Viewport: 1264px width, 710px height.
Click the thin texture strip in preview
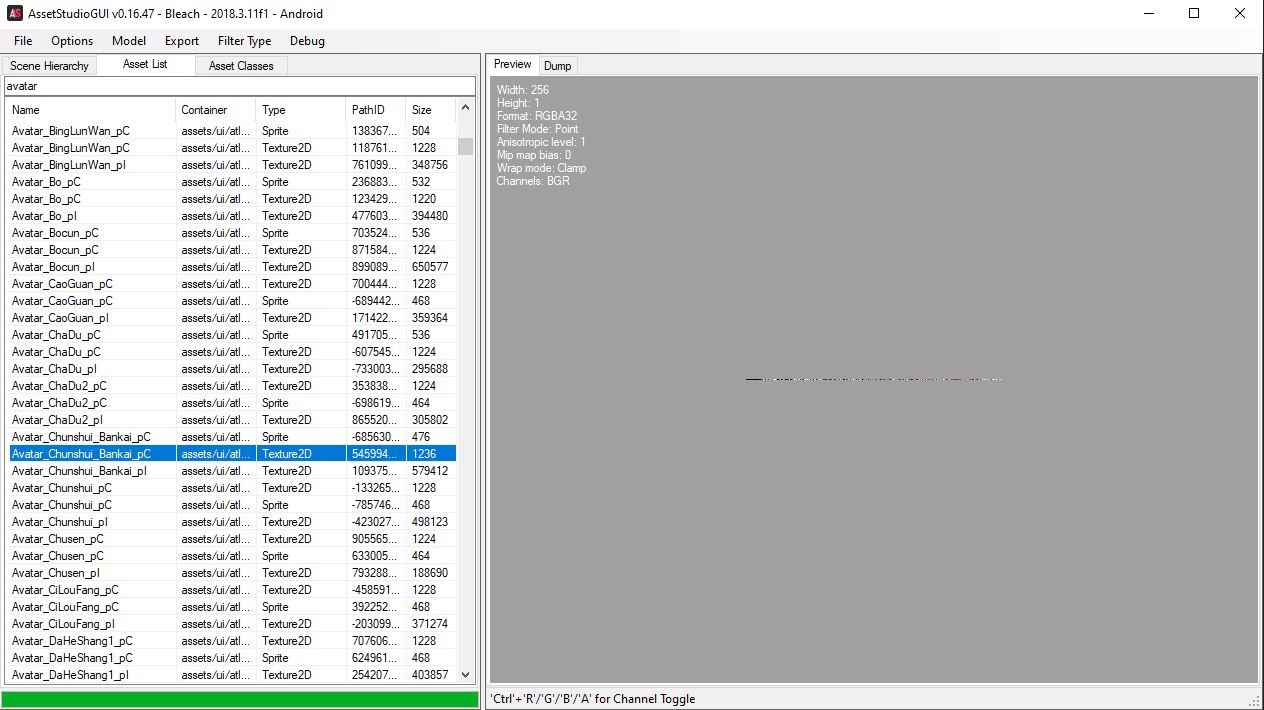874,379
